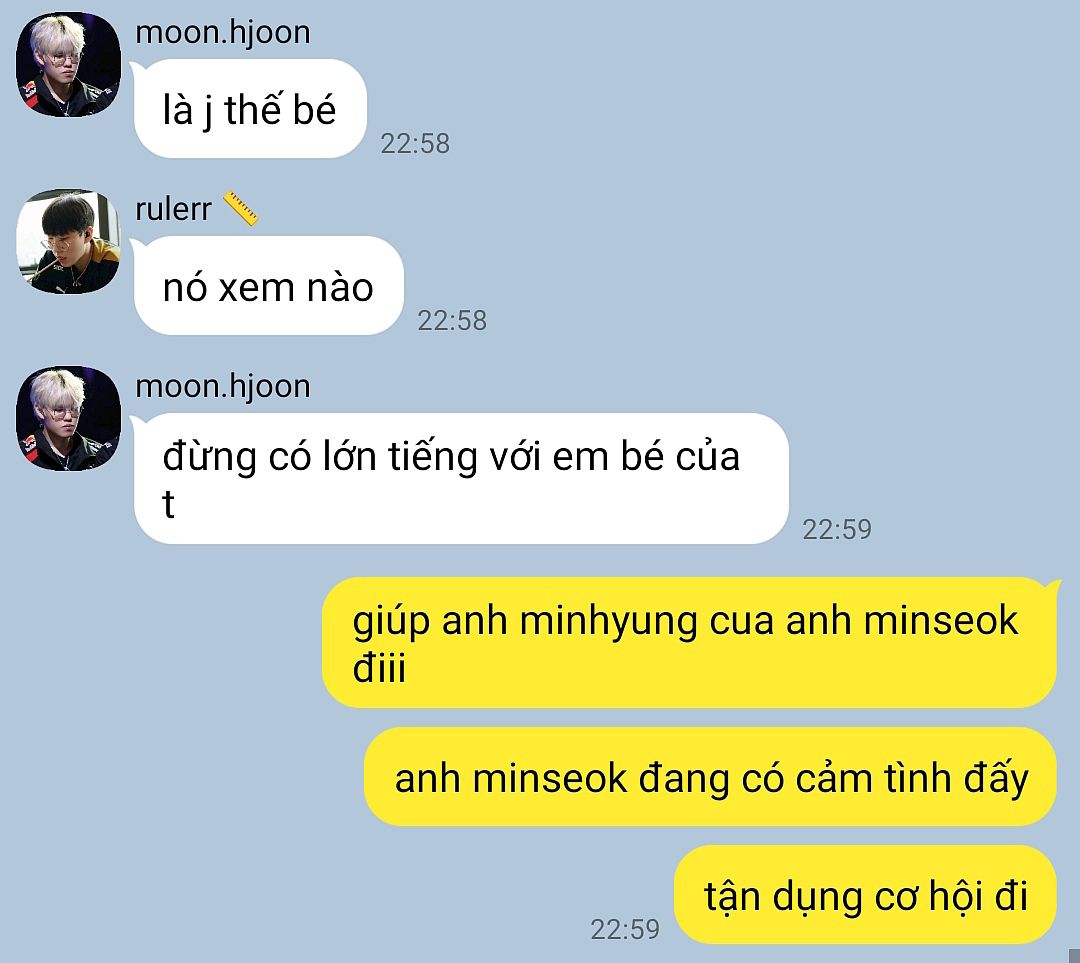Tap moon.hjoon's avatar beside 'đừng có lớn tiếng'

[68, 418]
